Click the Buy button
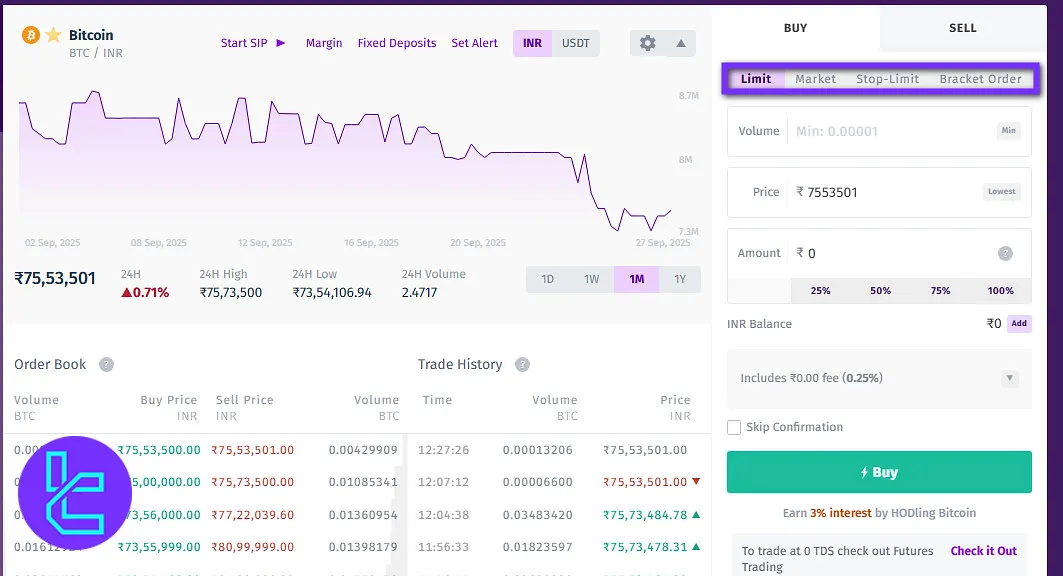1063x576 pixels. [x=879, y=471]
